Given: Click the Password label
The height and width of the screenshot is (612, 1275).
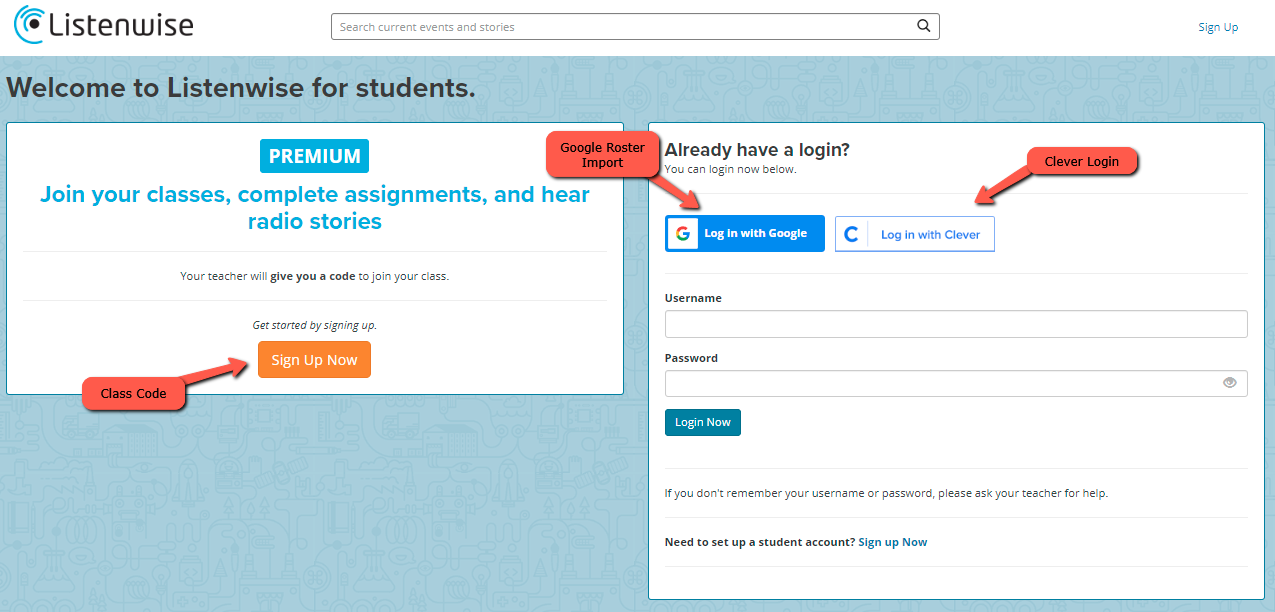Looking at the screenshot, I should point(691,358).
